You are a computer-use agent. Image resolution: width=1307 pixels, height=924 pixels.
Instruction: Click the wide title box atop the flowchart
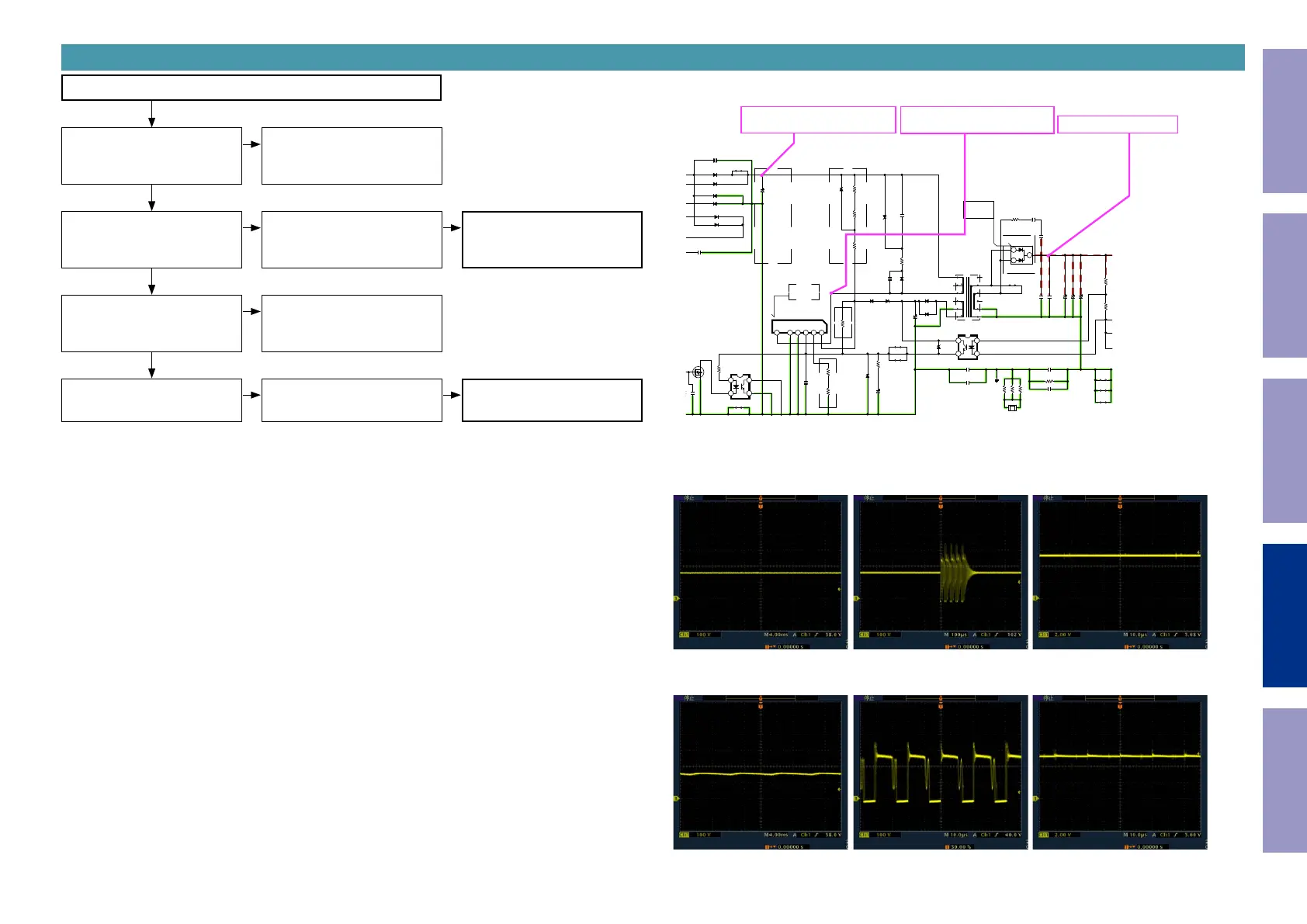click(x=251, y=88)
